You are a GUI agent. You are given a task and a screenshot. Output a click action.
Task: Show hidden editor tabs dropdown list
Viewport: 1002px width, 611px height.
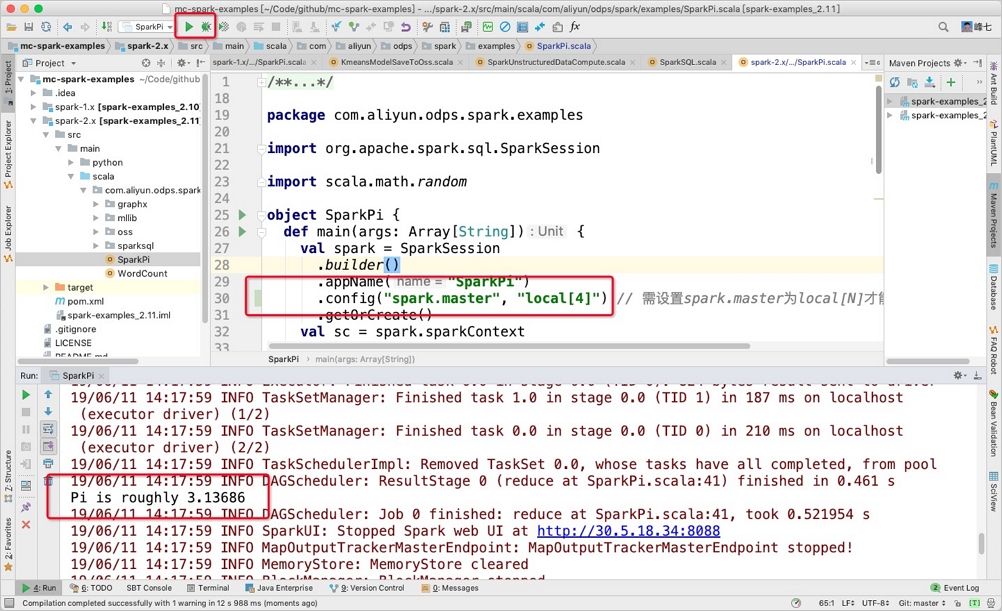tap(872, 63)
